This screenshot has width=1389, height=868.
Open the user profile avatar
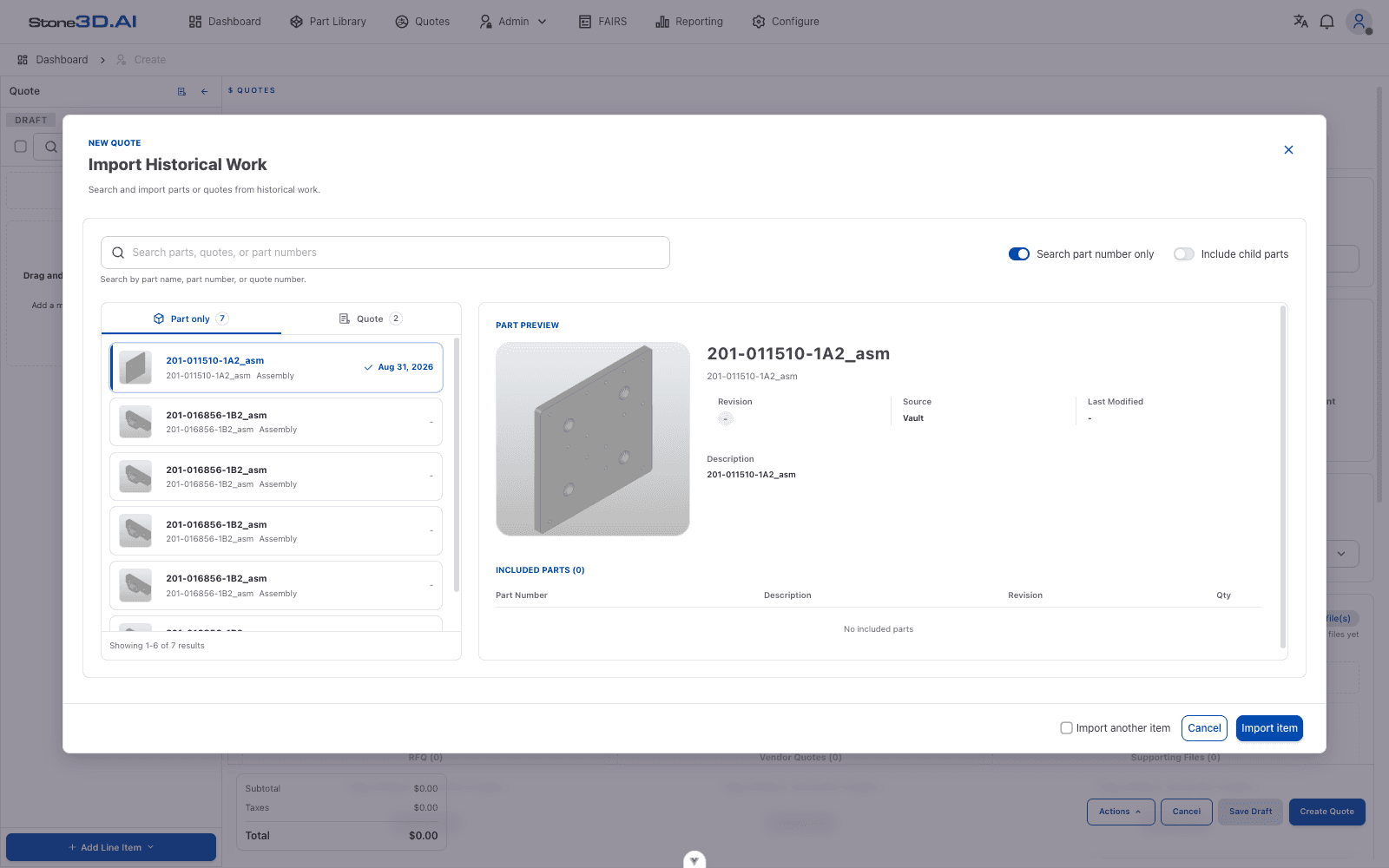point(1359,22)
